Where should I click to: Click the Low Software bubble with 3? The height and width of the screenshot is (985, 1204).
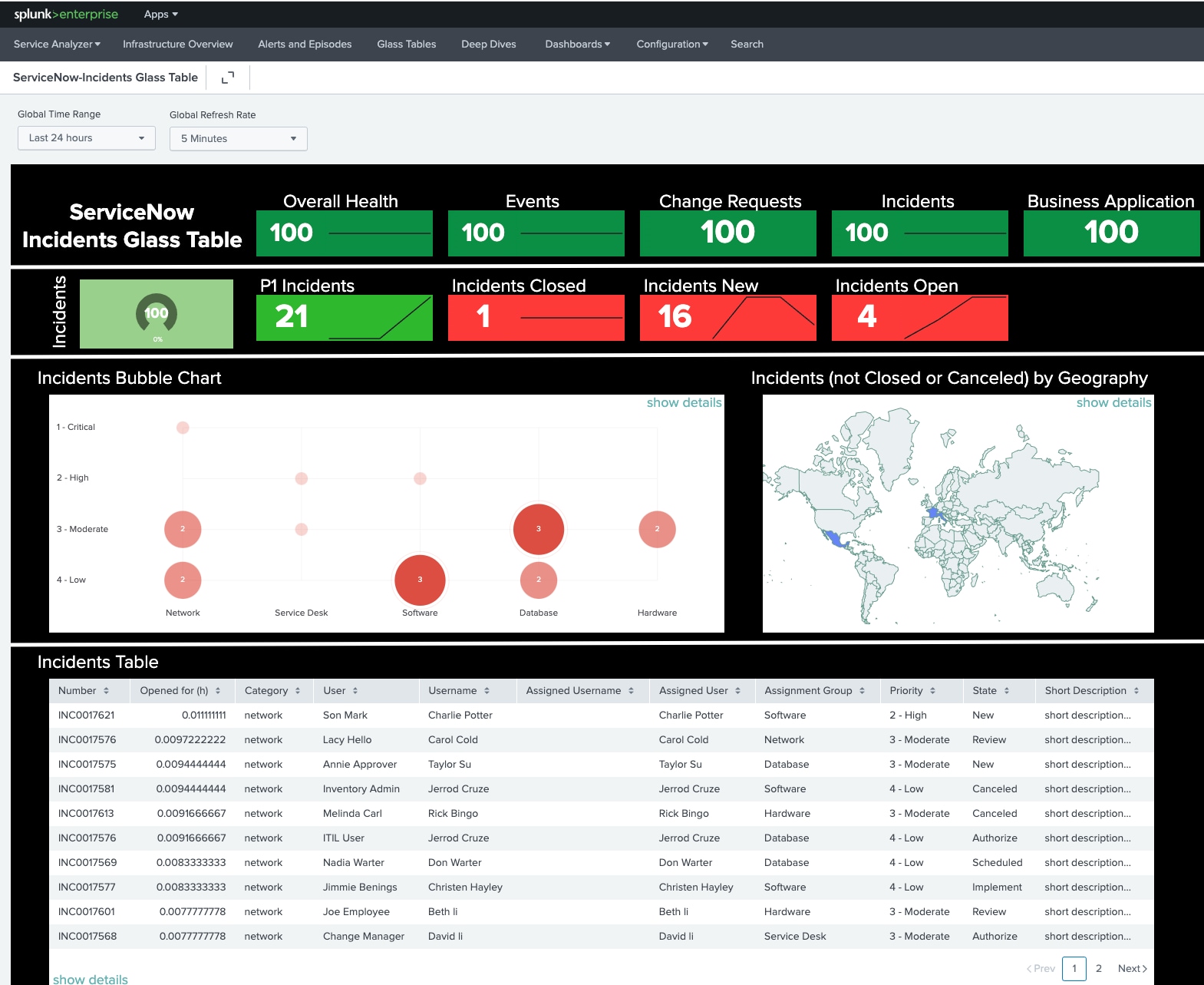[420, 580]
